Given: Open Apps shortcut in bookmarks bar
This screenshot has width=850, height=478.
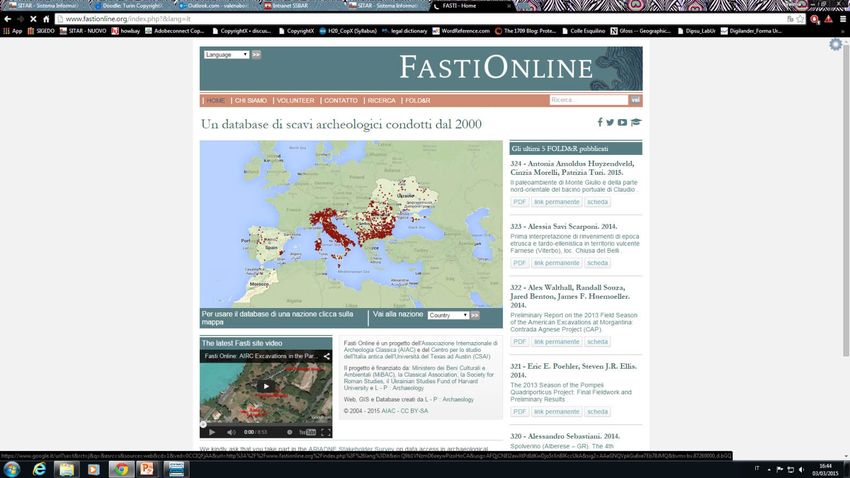Looking at the screenshot, I should [13, 31].
